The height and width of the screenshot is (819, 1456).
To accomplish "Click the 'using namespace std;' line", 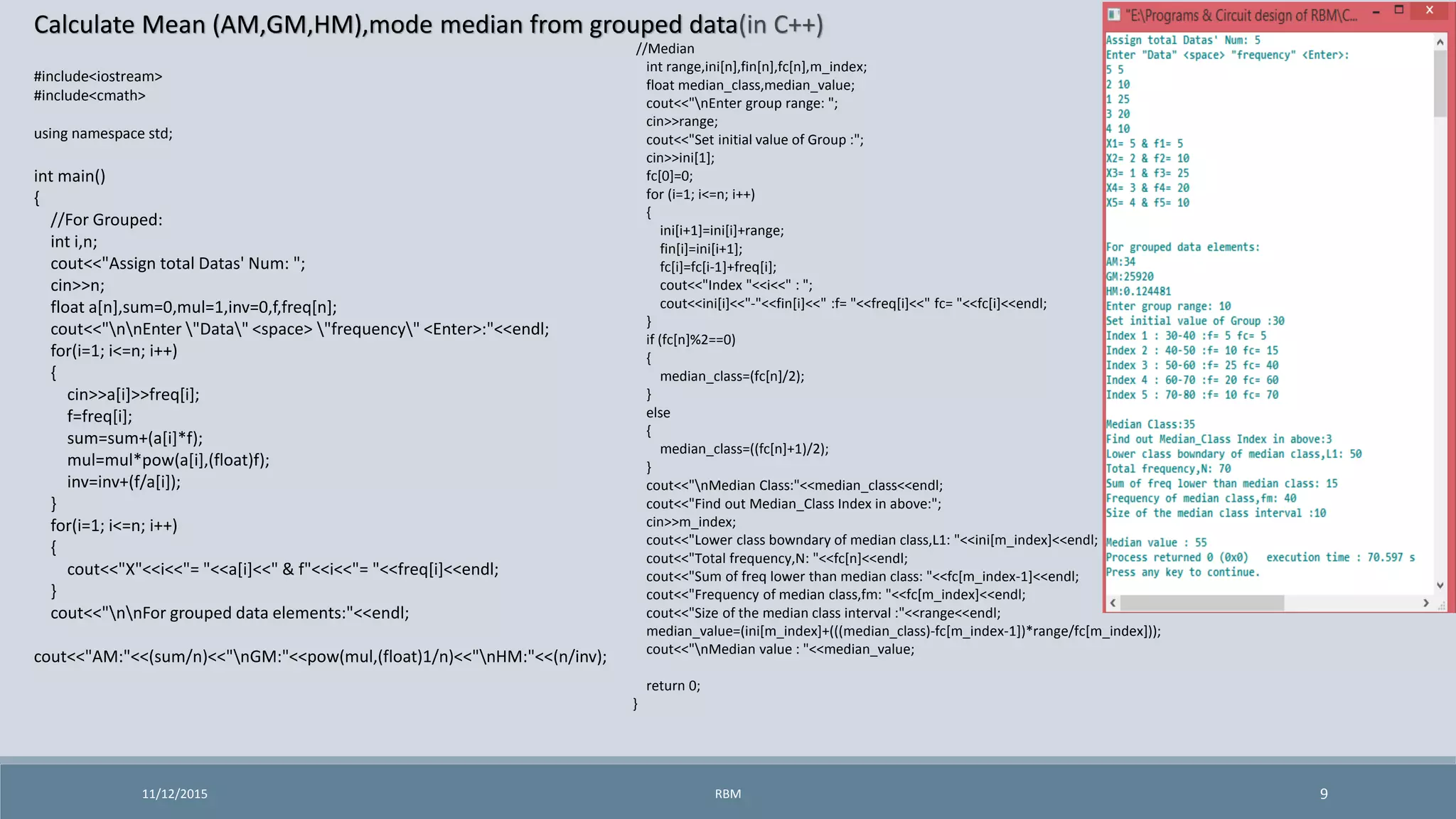I will (103, 134).
